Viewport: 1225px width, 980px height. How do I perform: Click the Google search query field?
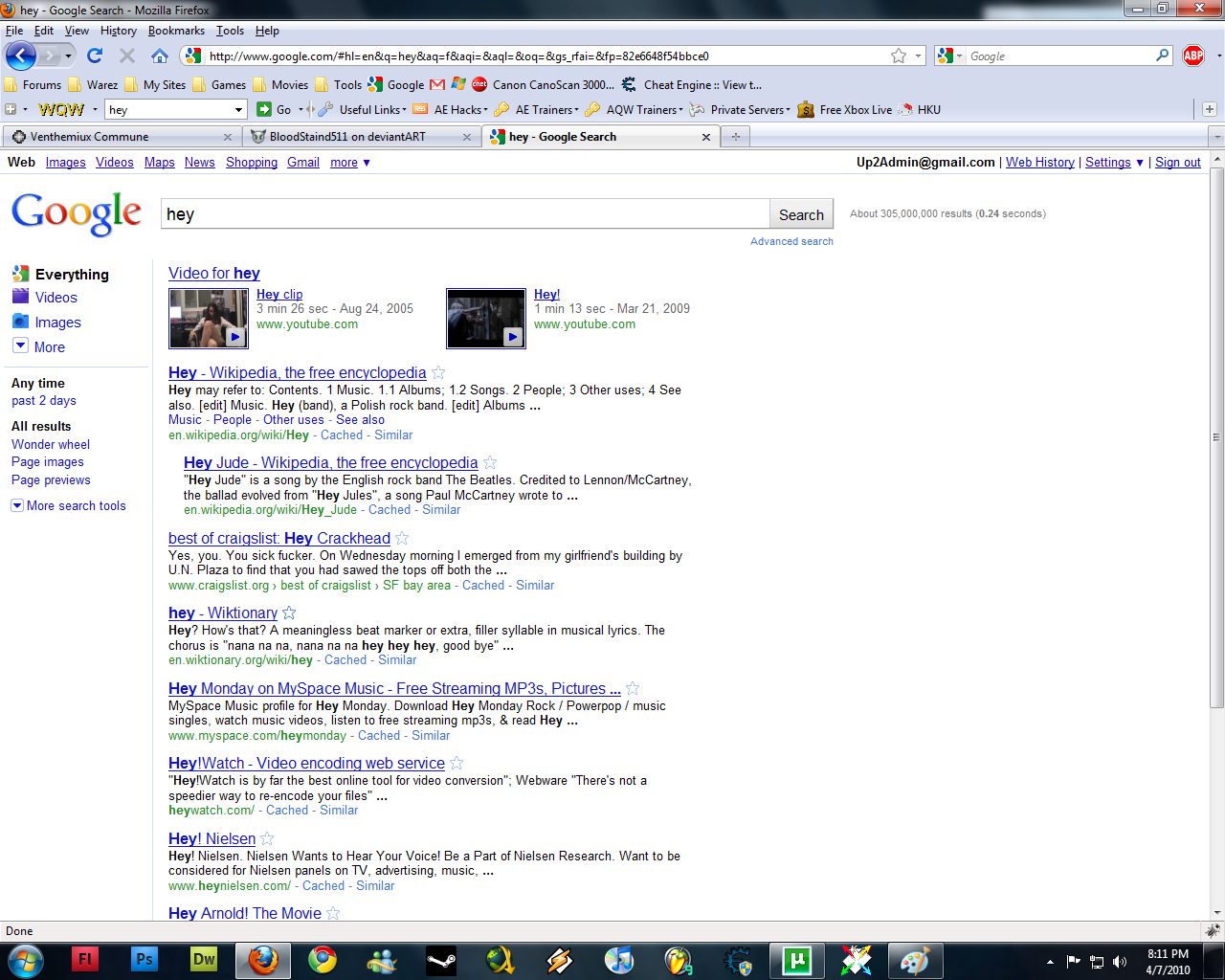tap(465, 214)
